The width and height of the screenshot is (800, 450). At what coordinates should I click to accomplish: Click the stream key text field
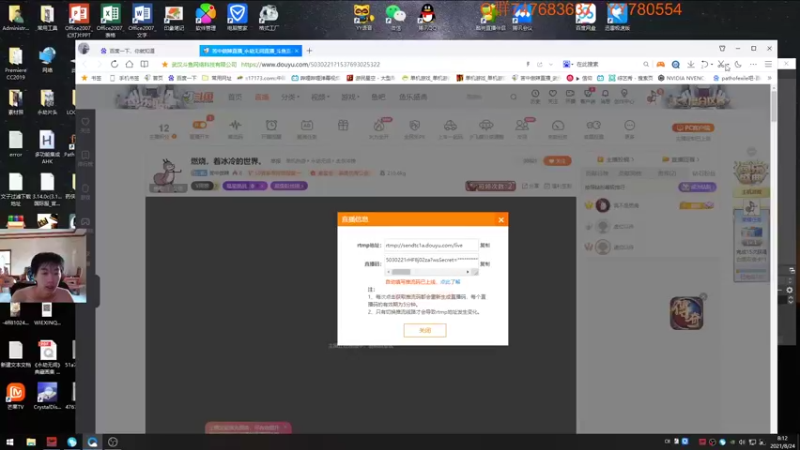pos(431,260)
